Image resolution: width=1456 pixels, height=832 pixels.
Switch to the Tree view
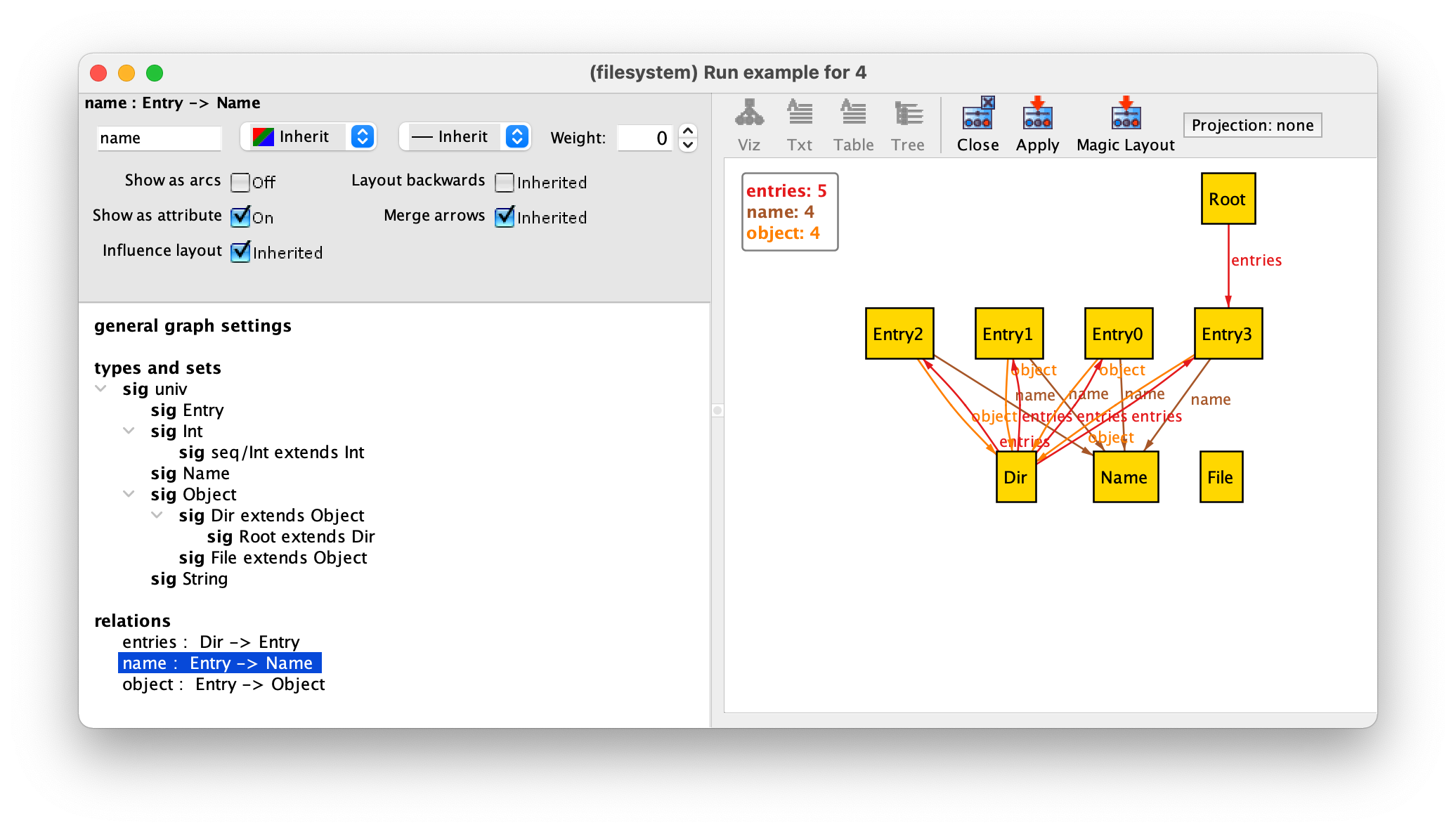907,125
